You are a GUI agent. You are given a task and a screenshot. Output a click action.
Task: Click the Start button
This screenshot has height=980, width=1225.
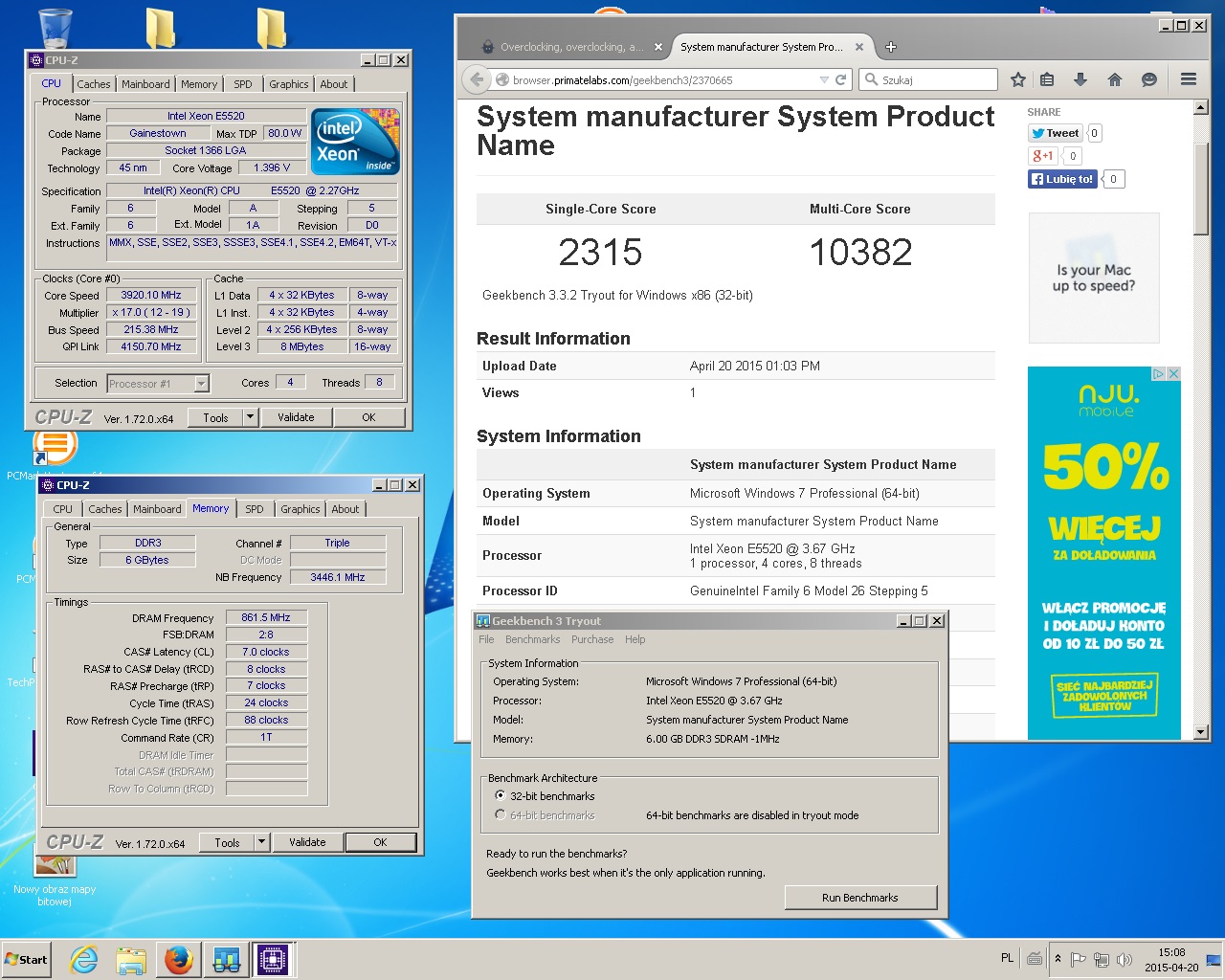point(27,959)
